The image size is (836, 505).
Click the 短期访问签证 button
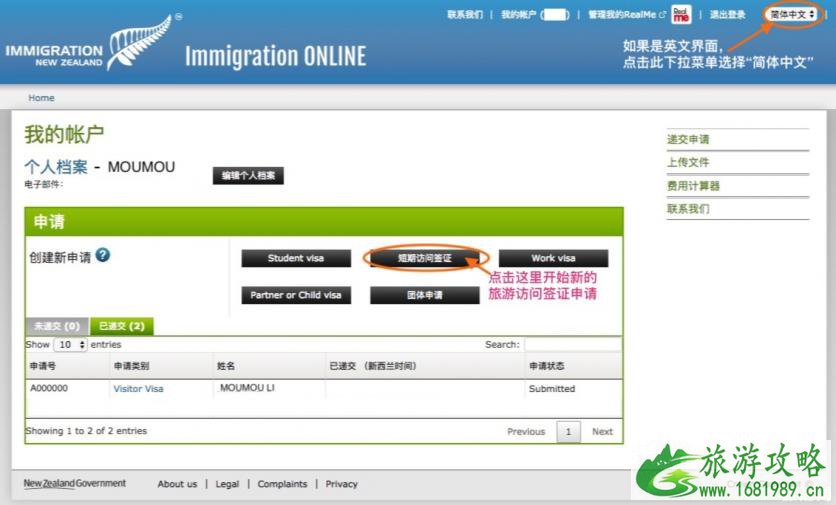click(x=424, y=258)
